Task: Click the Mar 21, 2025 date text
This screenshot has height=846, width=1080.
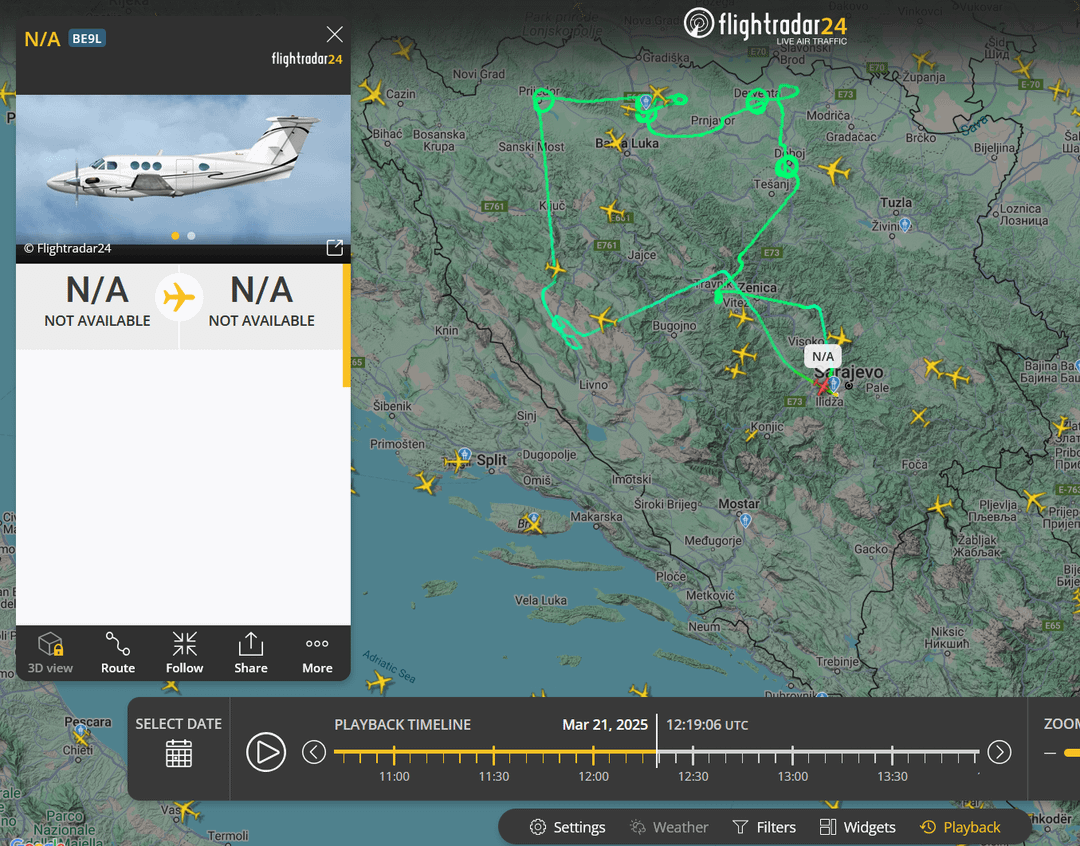Action: 605,725
